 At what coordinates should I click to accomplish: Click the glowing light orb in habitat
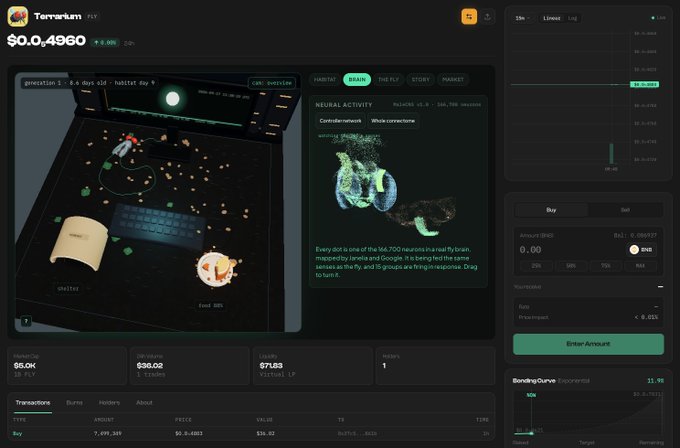pyautogui.click(x=173, y=99)
